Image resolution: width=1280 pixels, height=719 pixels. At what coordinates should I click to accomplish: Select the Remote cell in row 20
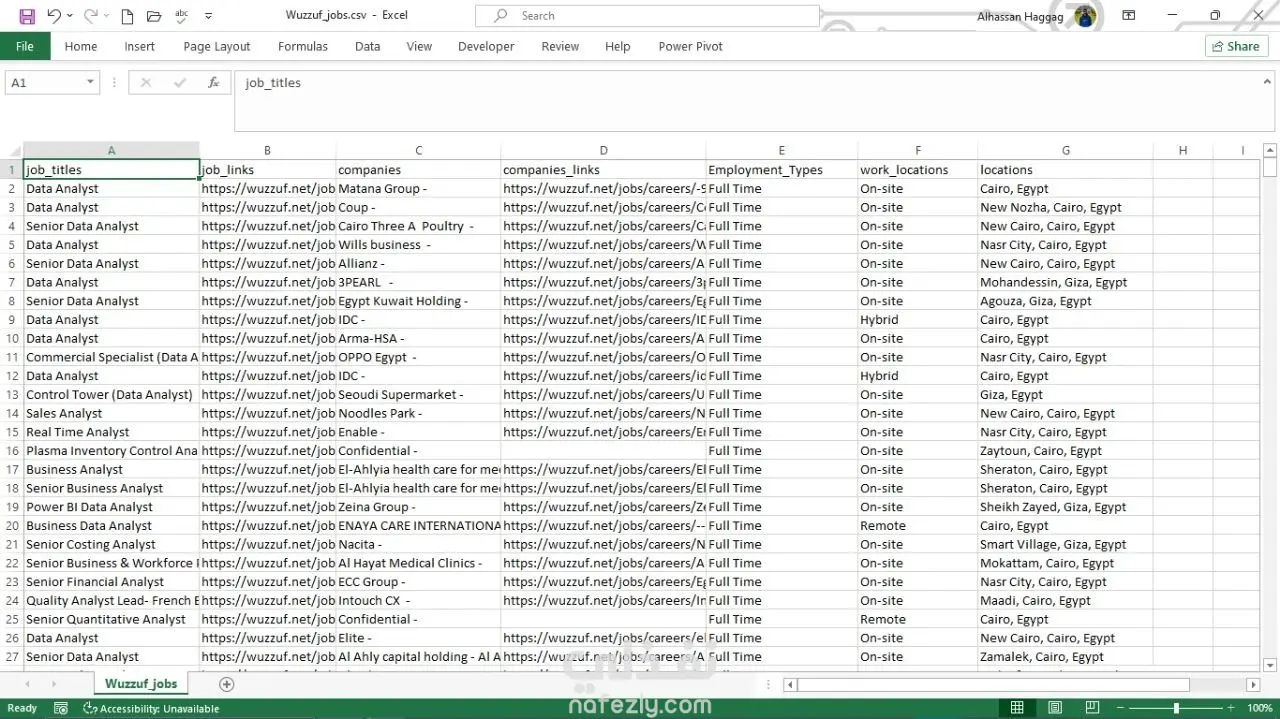(x=918, y=525)
